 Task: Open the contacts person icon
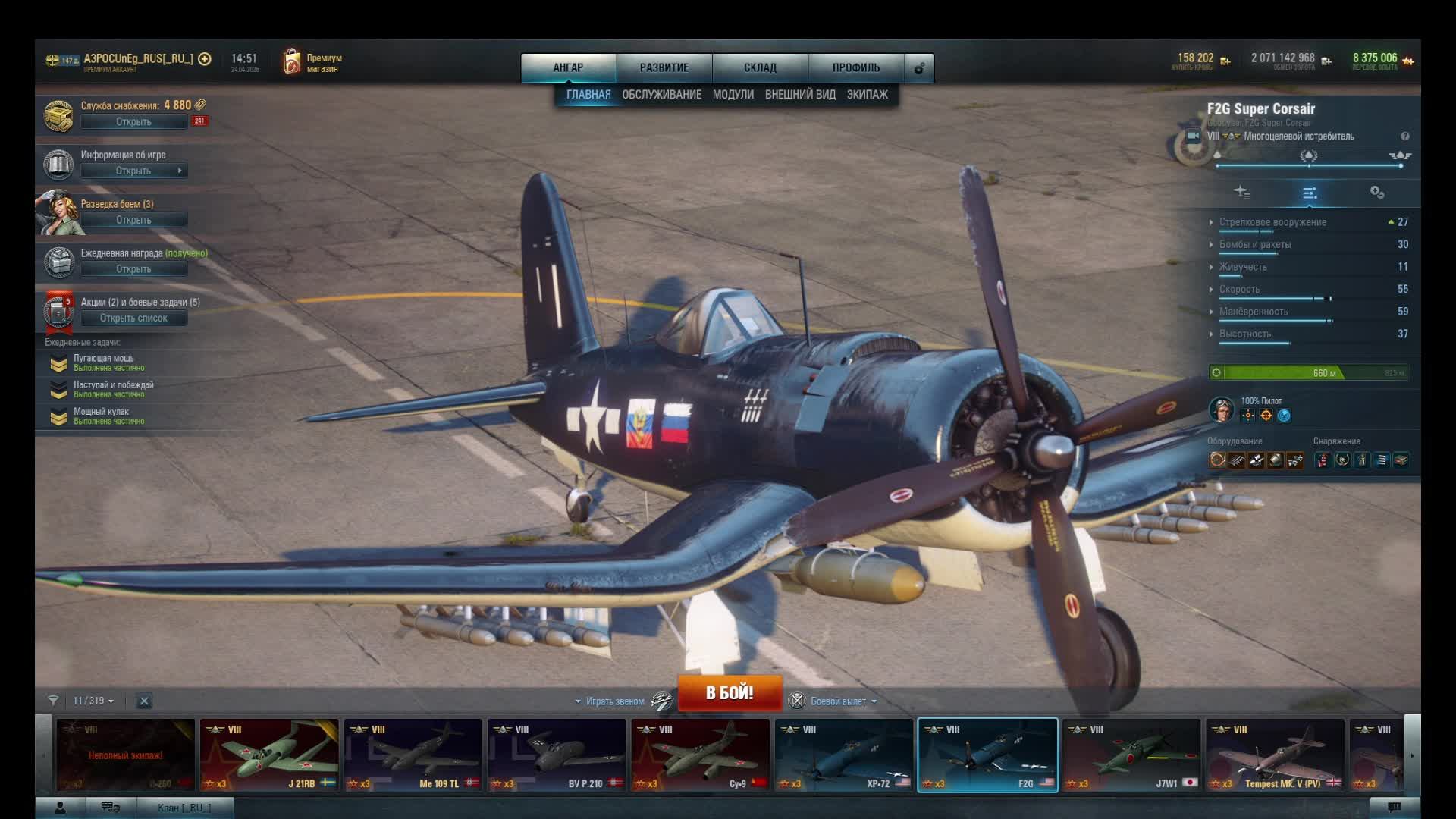tap(60, 808)
